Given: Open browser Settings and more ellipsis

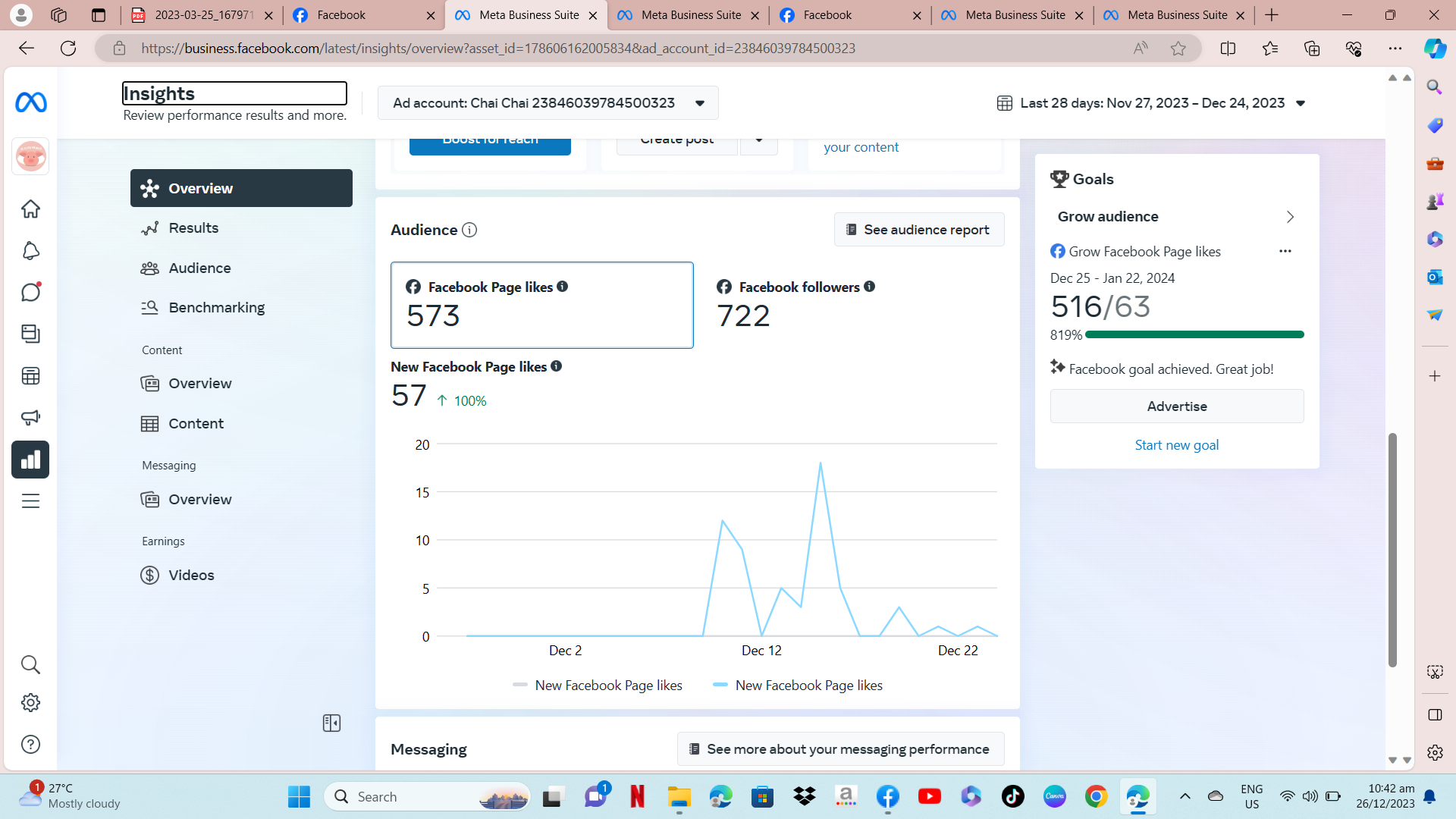Looking at the screenshot, I should tap(1395, 49).
